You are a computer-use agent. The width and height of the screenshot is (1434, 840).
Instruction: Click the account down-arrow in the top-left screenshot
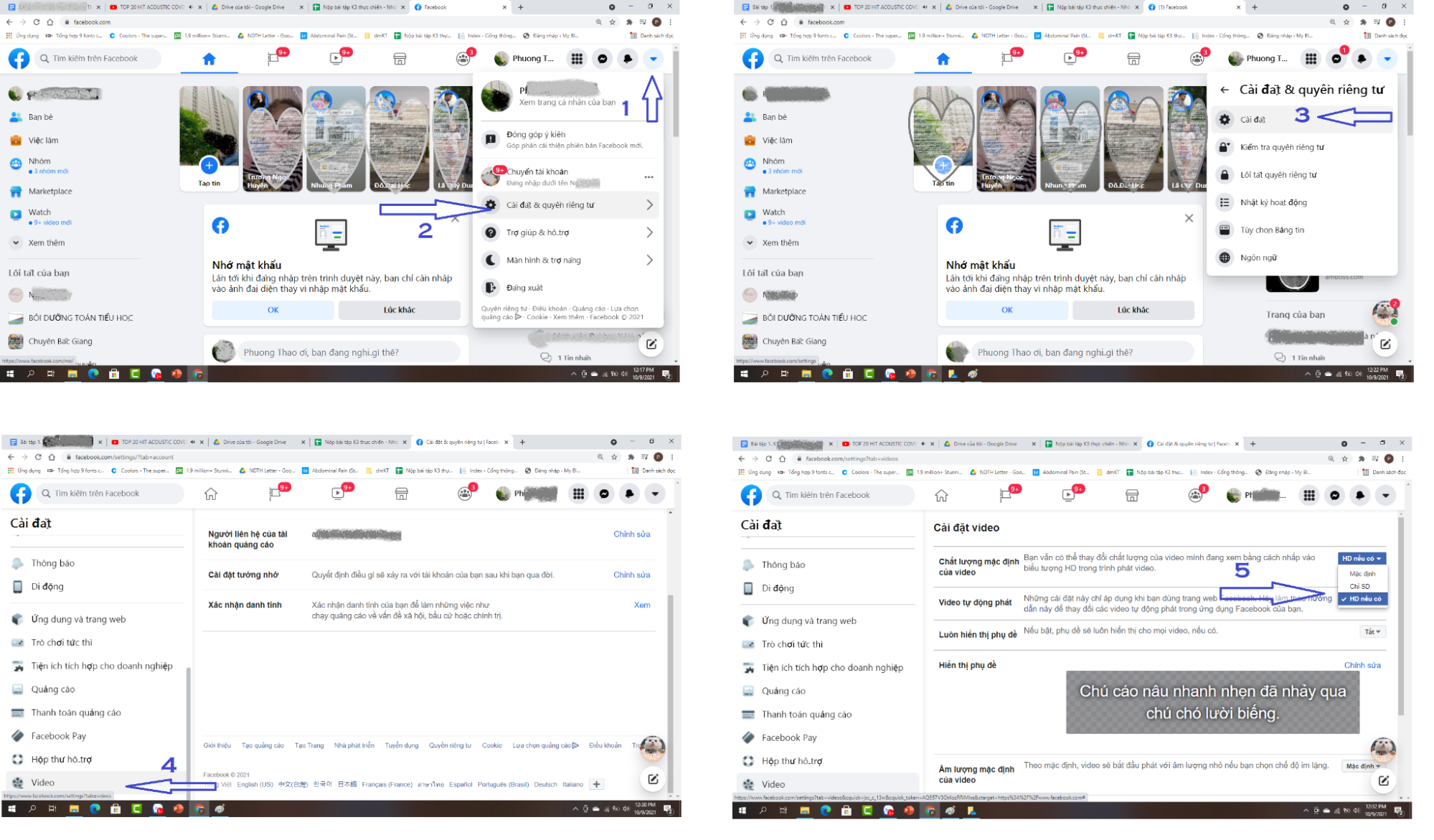[x=653, y=59]
